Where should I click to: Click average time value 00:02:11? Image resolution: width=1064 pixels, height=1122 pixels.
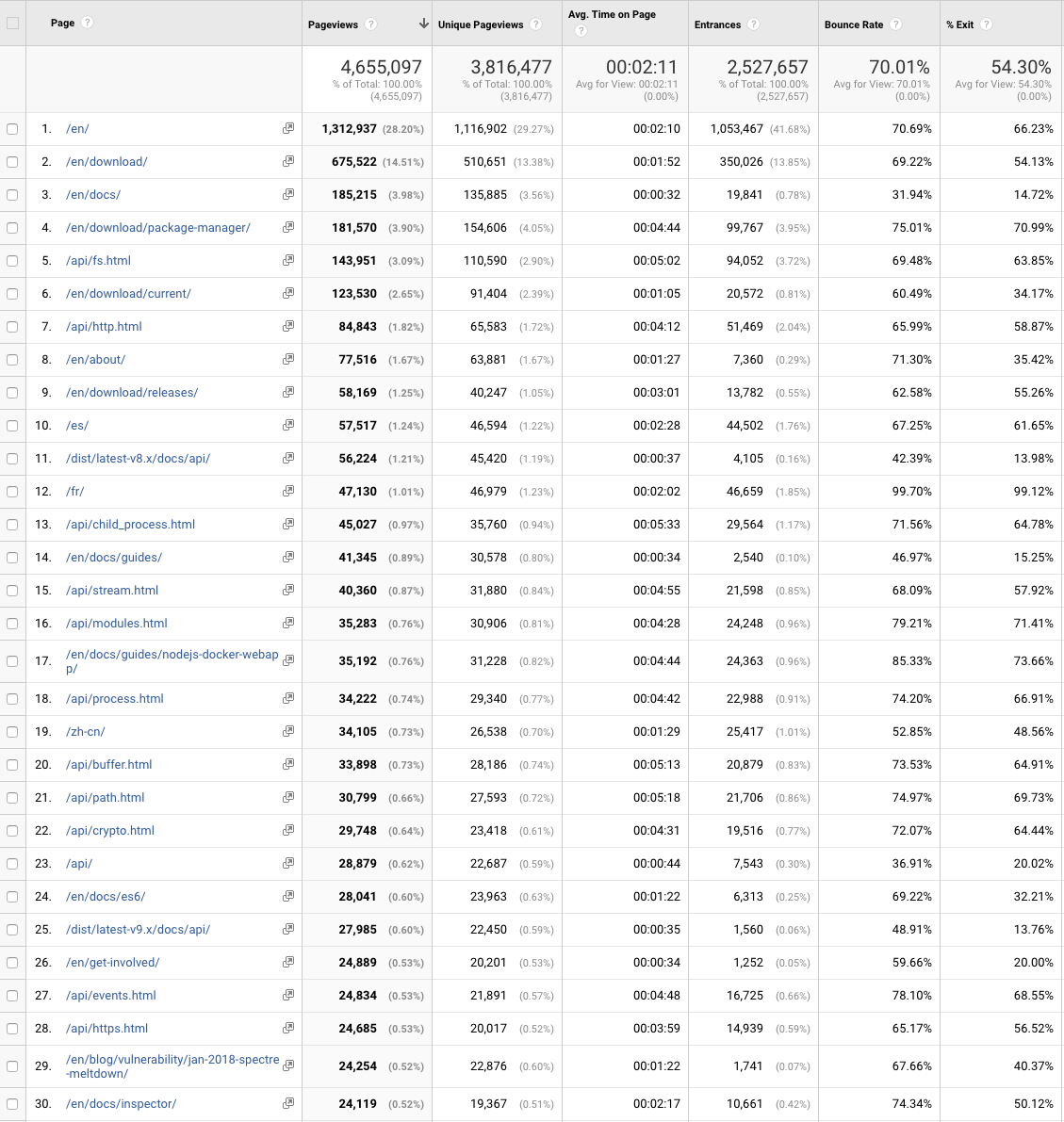tap(642, 67)
